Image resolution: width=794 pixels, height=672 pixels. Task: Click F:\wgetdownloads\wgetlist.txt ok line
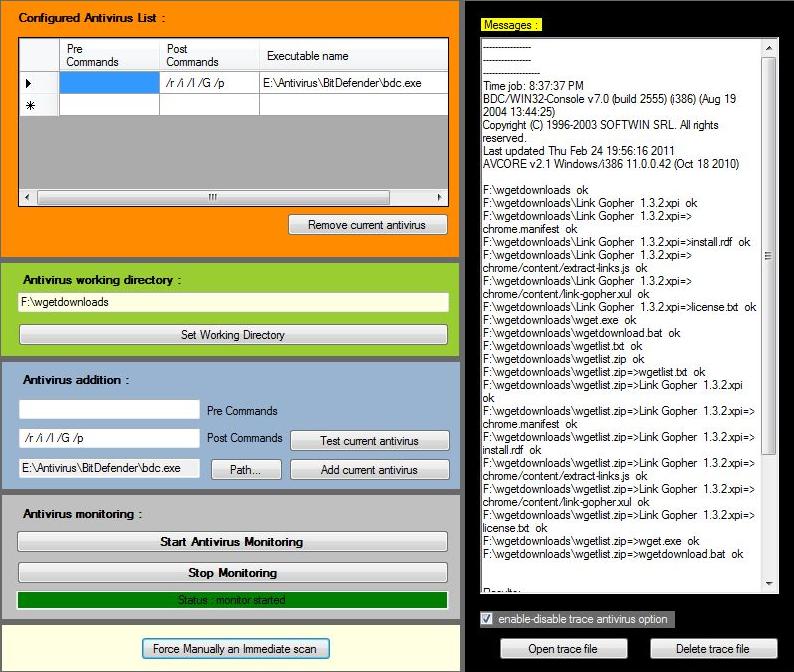tap(563, 346)
